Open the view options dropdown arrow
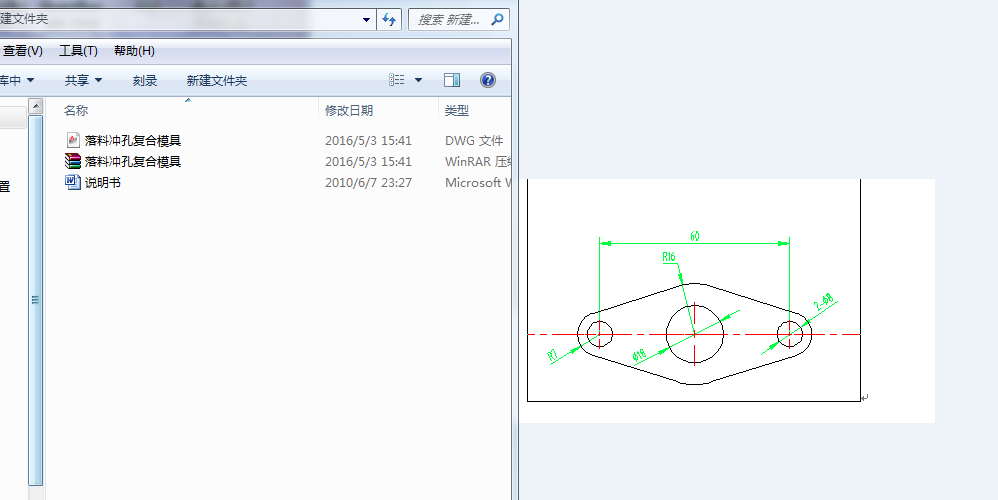998x500 pixels. [x=418, y=80]
